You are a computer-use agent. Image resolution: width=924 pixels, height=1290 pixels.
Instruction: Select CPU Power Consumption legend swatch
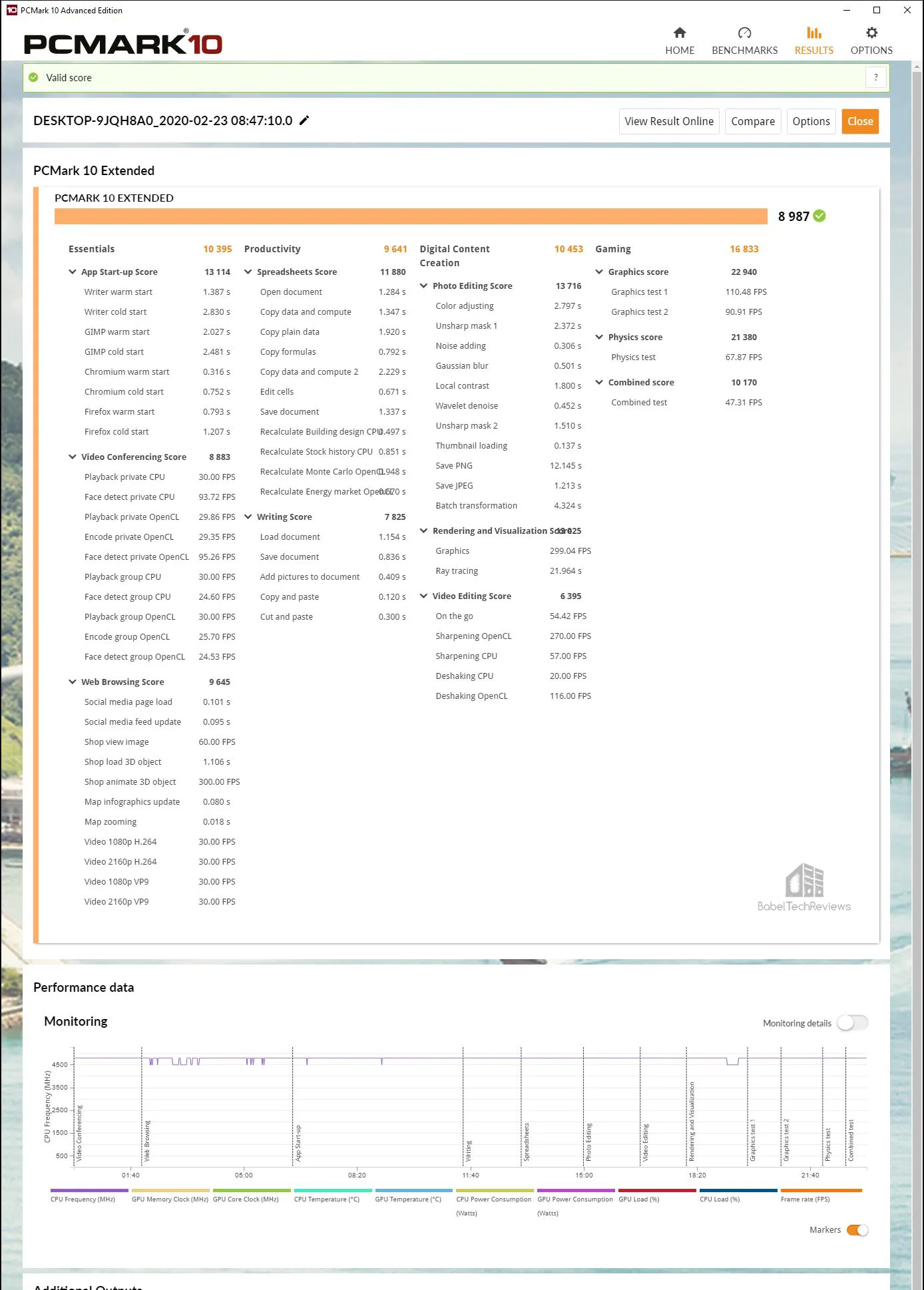coord(495,1190)
